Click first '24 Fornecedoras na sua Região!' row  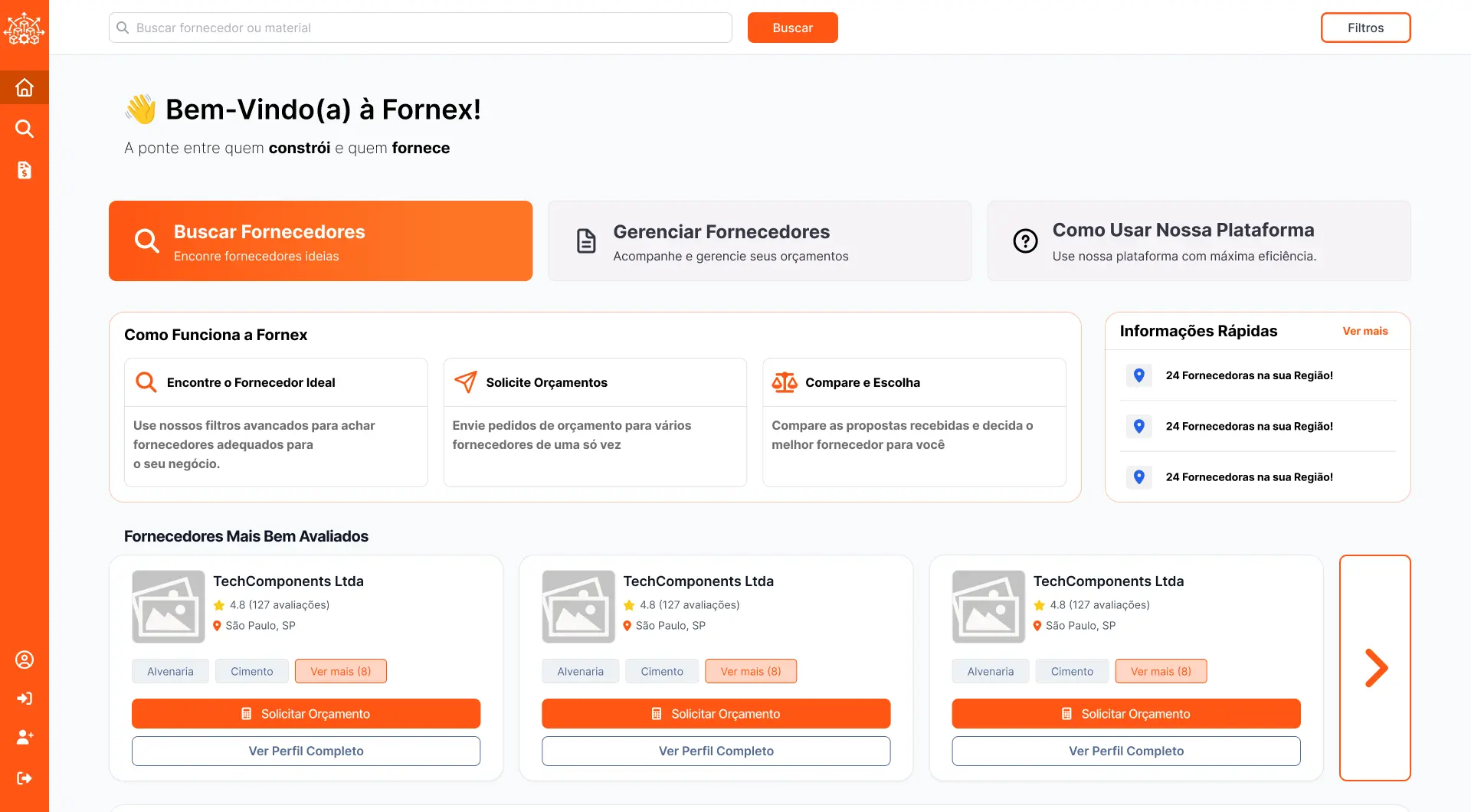(1258, 375)
